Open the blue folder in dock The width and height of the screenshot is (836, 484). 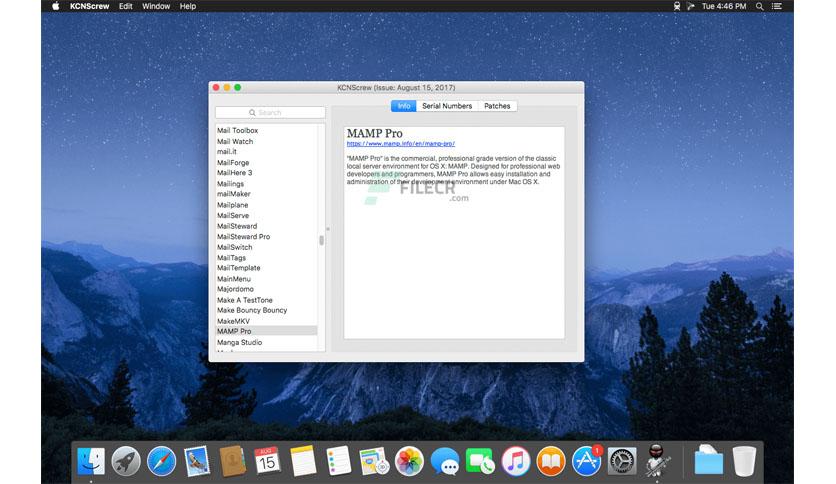709,460
